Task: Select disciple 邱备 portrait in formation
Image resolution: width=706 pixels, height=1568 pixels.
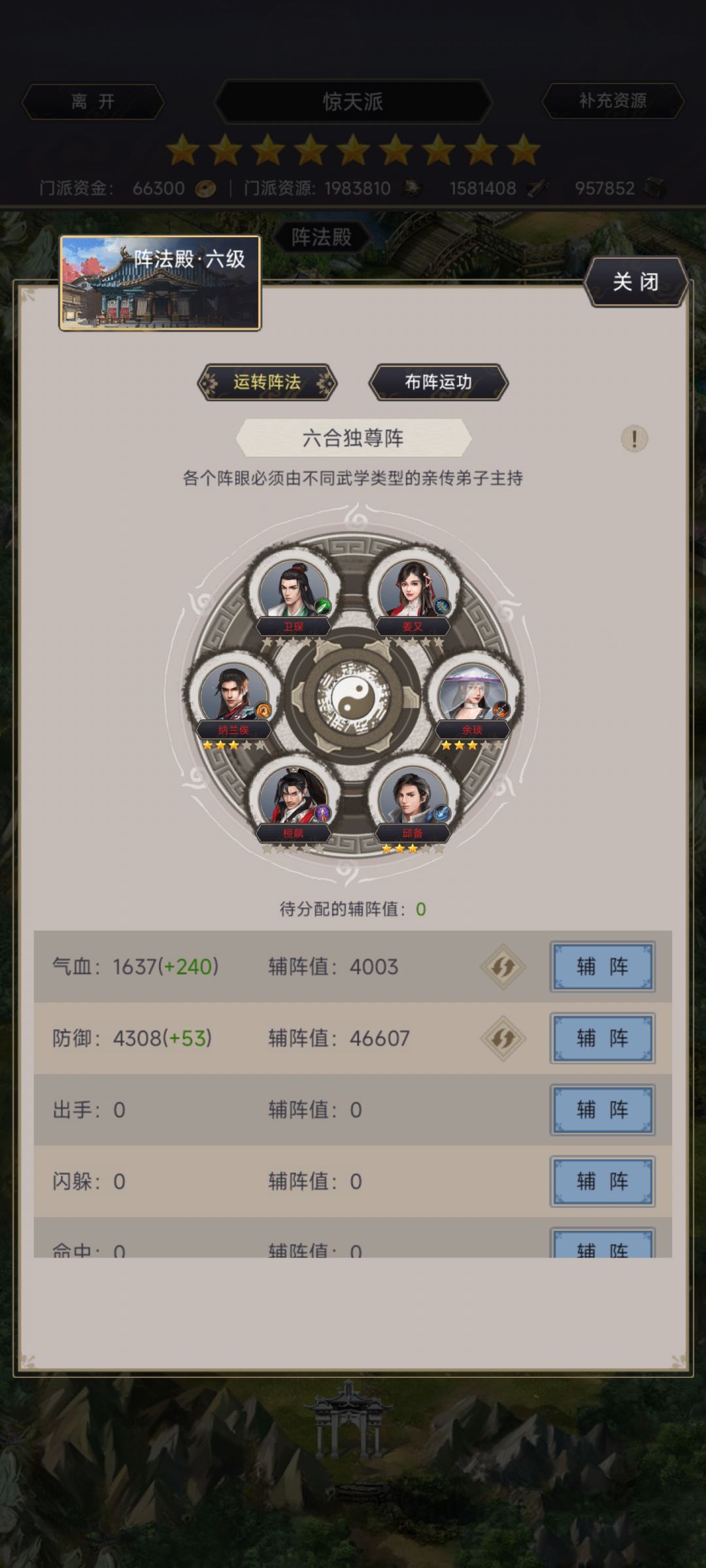Action: (x=412, y=797)
